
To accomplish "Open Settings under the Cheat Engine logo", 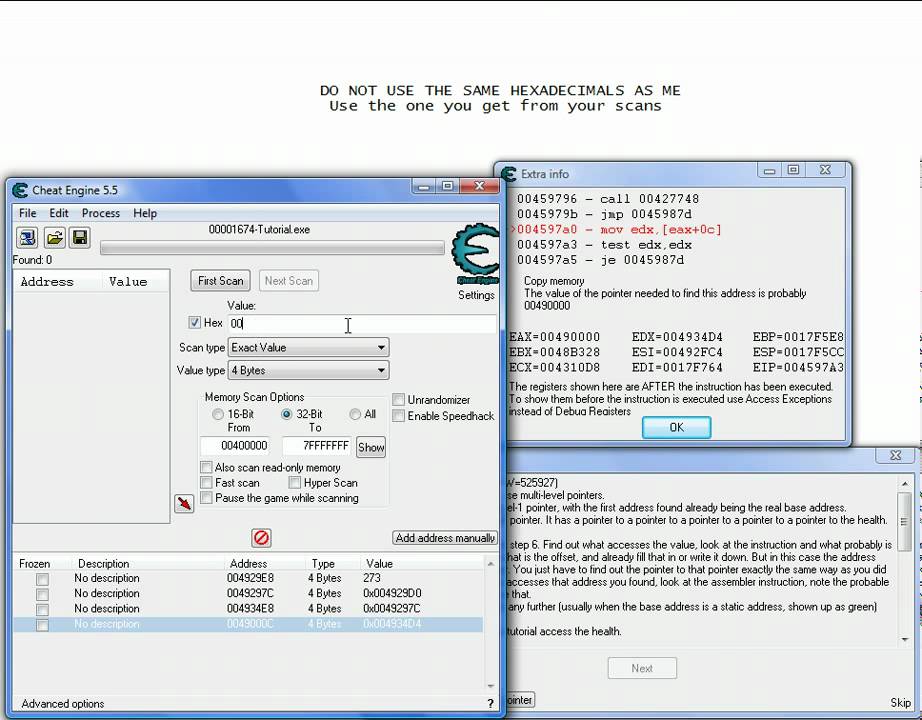I will (476, 295).
